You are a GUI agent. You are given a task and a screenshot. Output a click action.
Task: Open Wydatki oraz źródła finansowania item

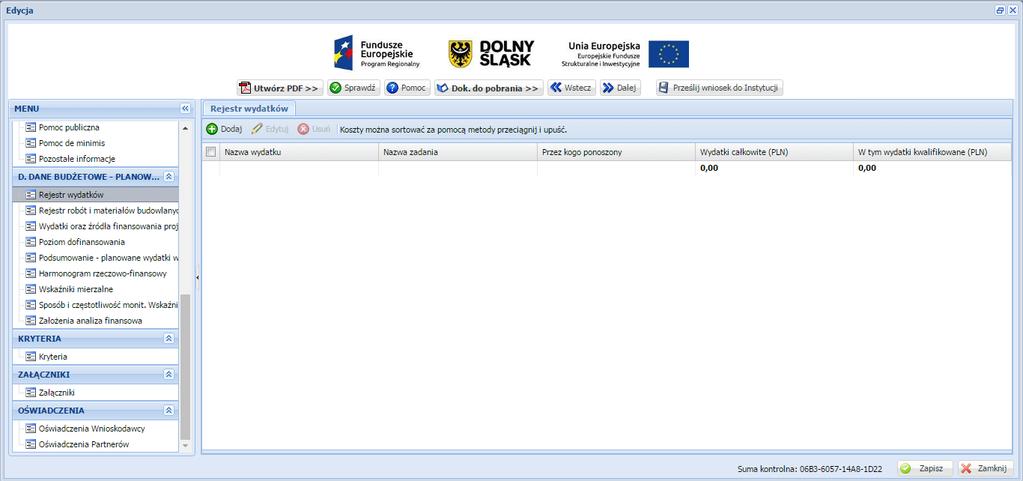101,226
